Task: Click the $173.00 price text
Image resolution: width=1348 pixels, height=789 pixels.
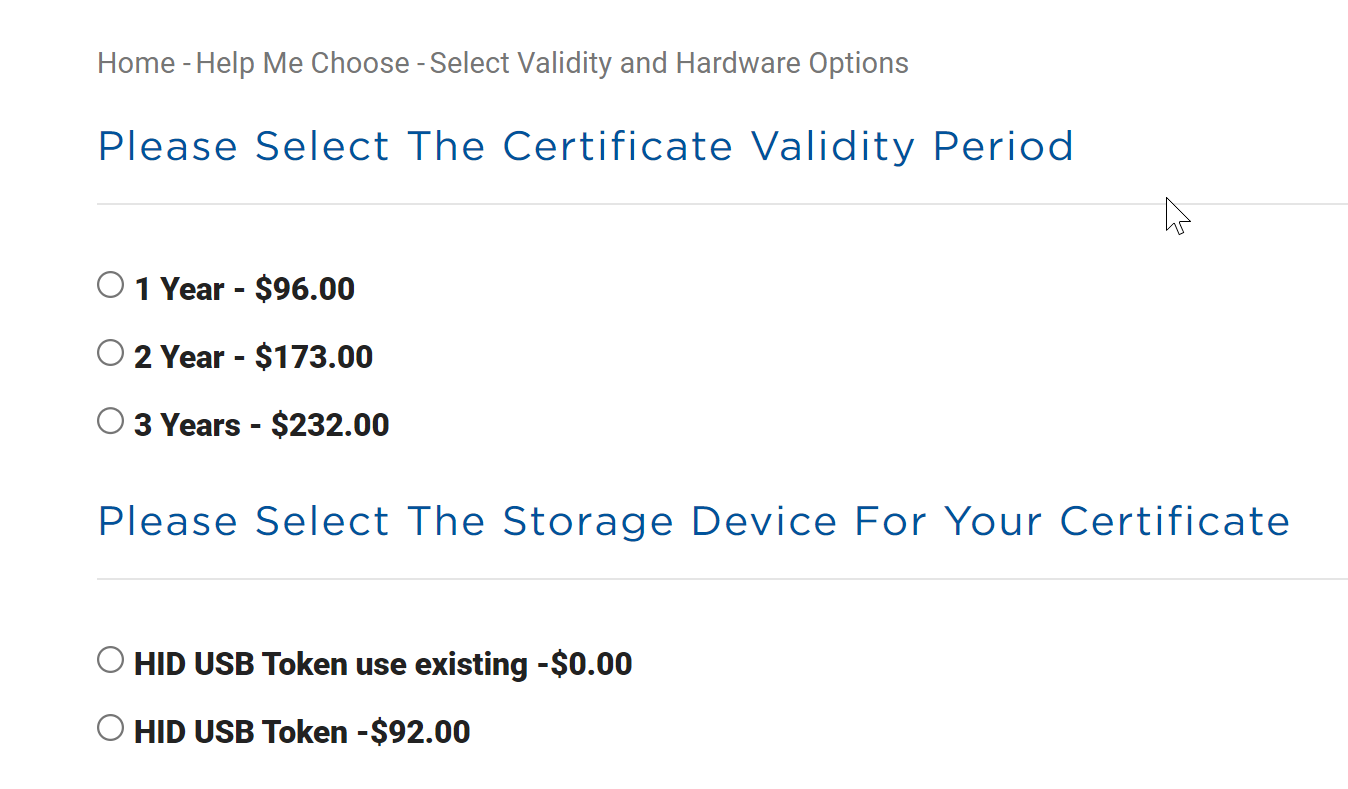Action: (314, 358)
